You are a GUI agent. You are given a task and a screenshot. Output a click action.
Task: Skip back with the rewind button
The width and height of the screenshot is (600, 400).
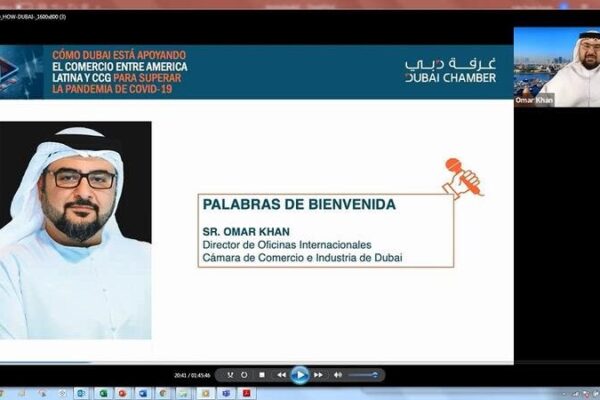[282, 375]
